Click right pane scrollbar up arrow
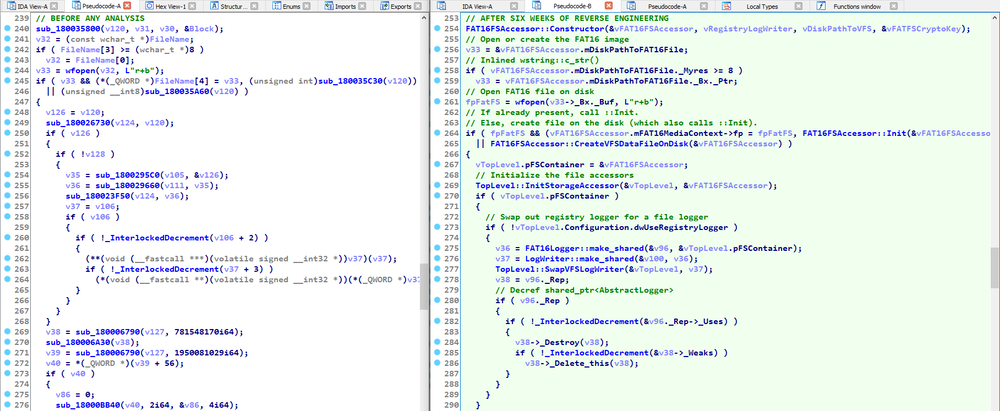This screenshot has width=1000, height=411. point(996,20)
